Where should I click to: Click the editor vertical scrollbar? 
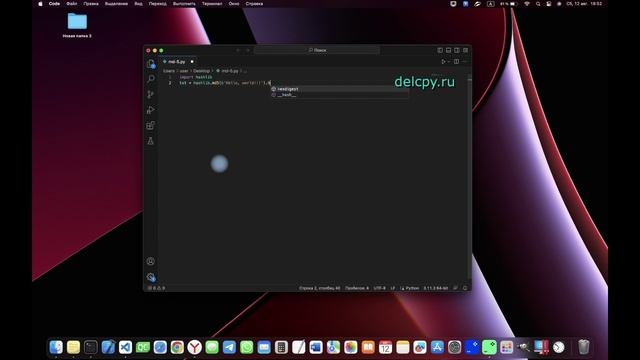tap(469, 180)
